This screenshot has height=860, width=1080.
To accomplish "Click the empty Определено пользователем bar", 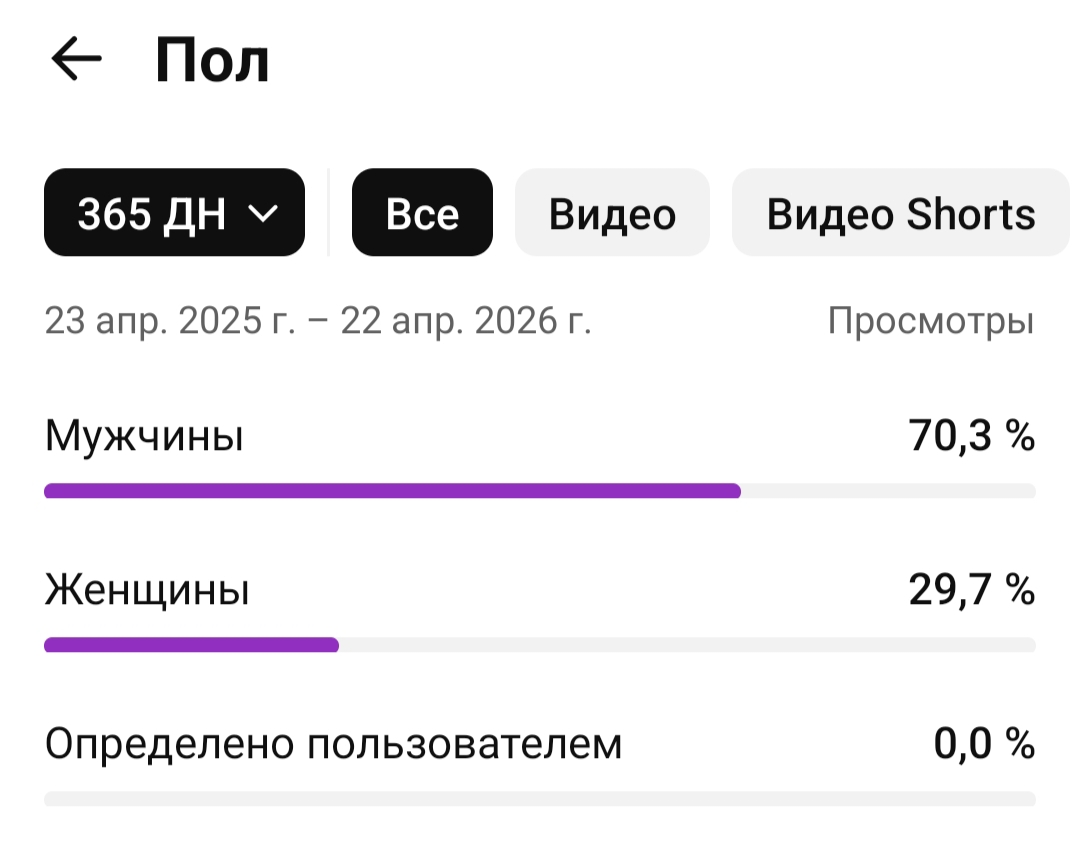I will pyautogui.click(x=540, y=799).
